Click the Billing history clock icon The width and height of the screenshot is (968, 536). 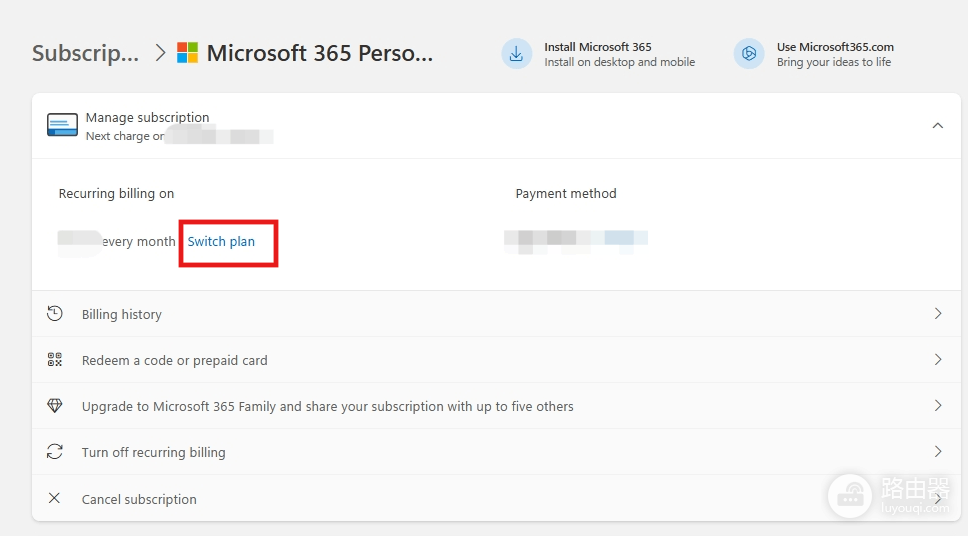55,314
